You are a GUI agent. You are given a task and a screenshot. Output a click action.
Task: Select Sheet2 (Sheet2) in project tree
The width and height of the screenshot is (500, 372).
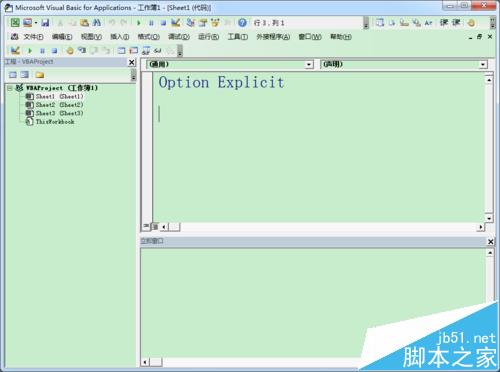click(x=54, y=105)
